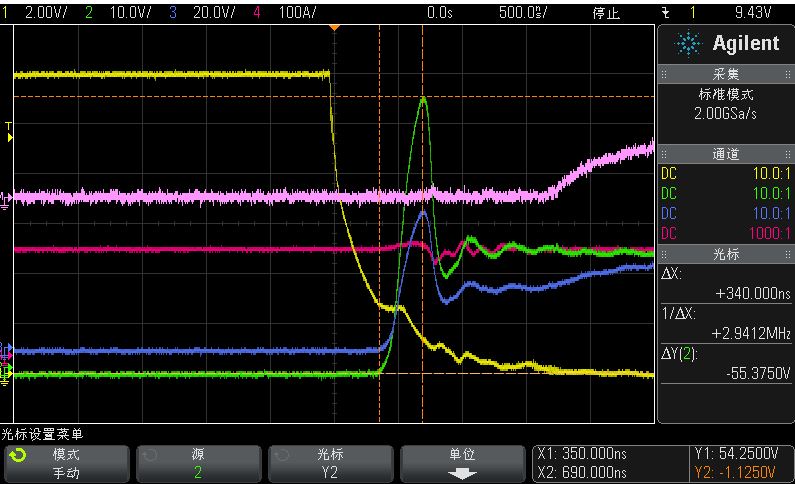This screenshot has width=795, height=484.
Task: Click the orange trigger position marker at top
Action: click(334, 27)
